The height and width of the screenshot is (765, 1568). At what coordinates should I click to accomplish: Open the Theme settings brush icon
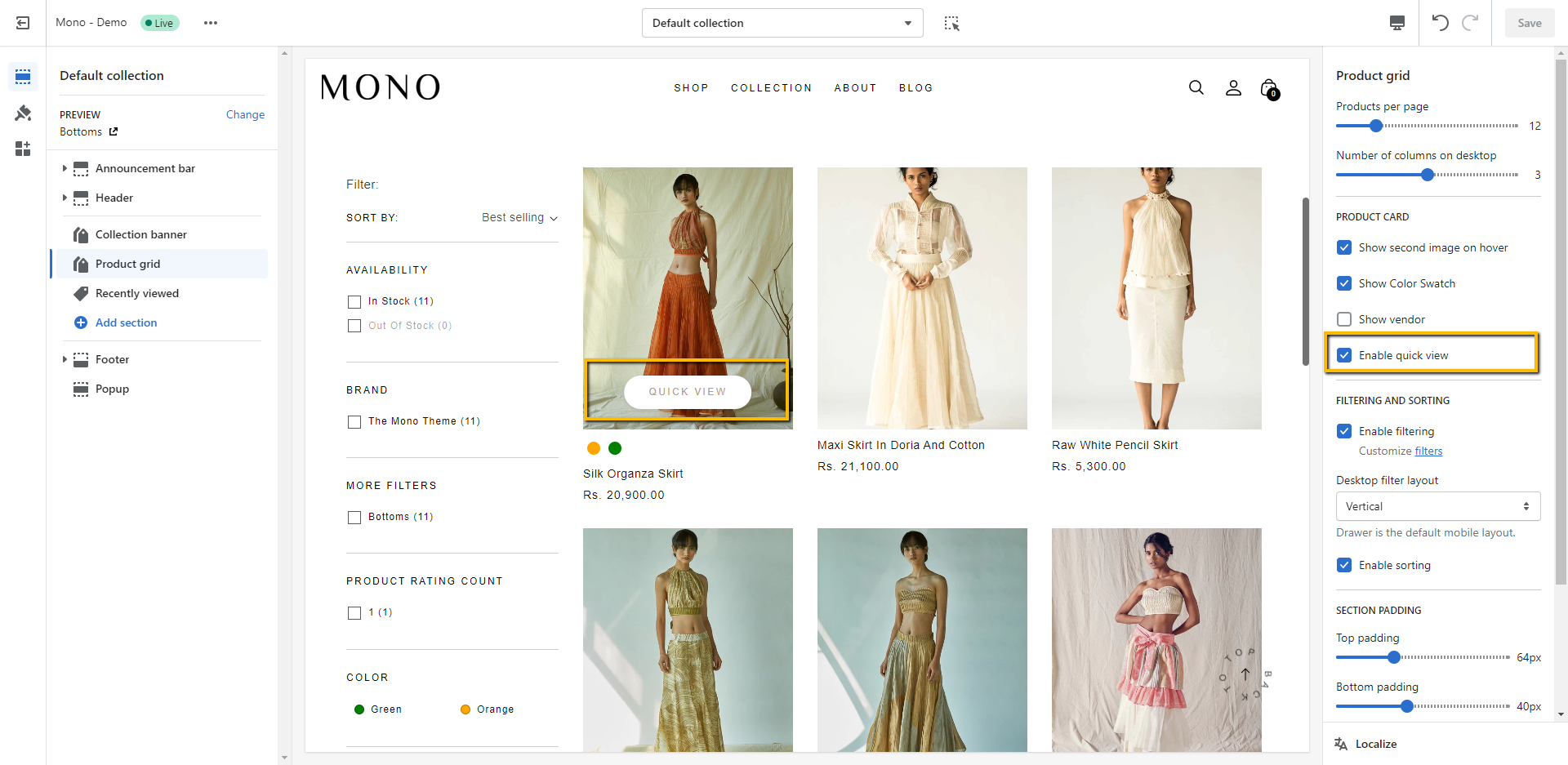pyautogui.click(x=23, y=113)
